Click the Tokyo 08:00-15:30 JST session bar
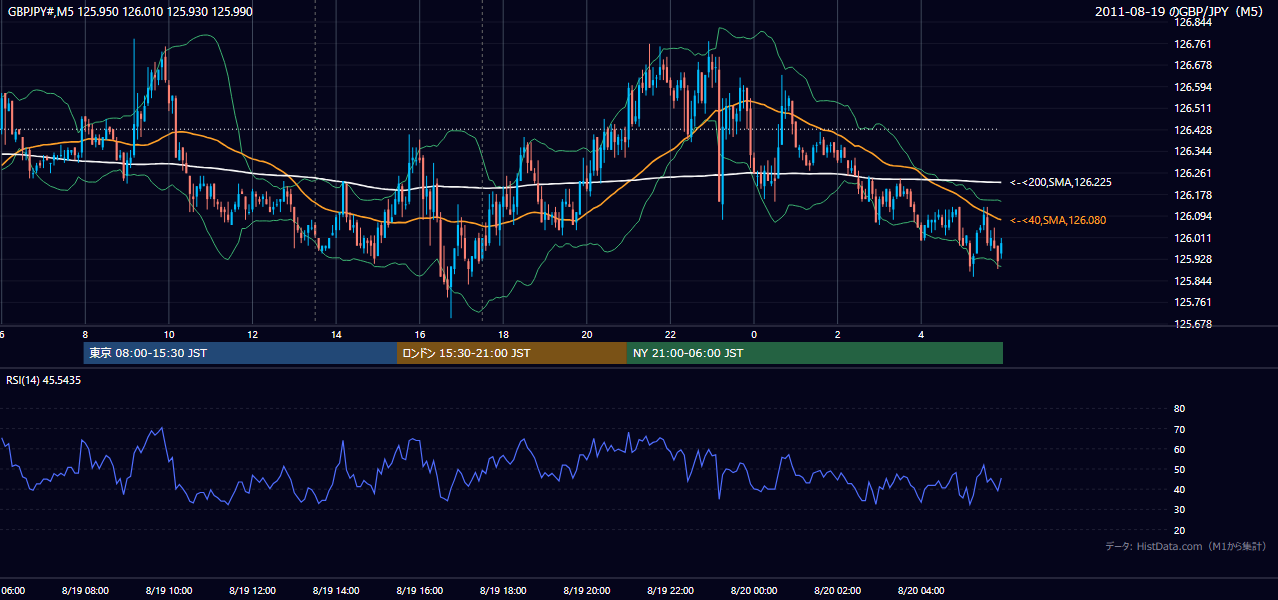 click(240, 353)
